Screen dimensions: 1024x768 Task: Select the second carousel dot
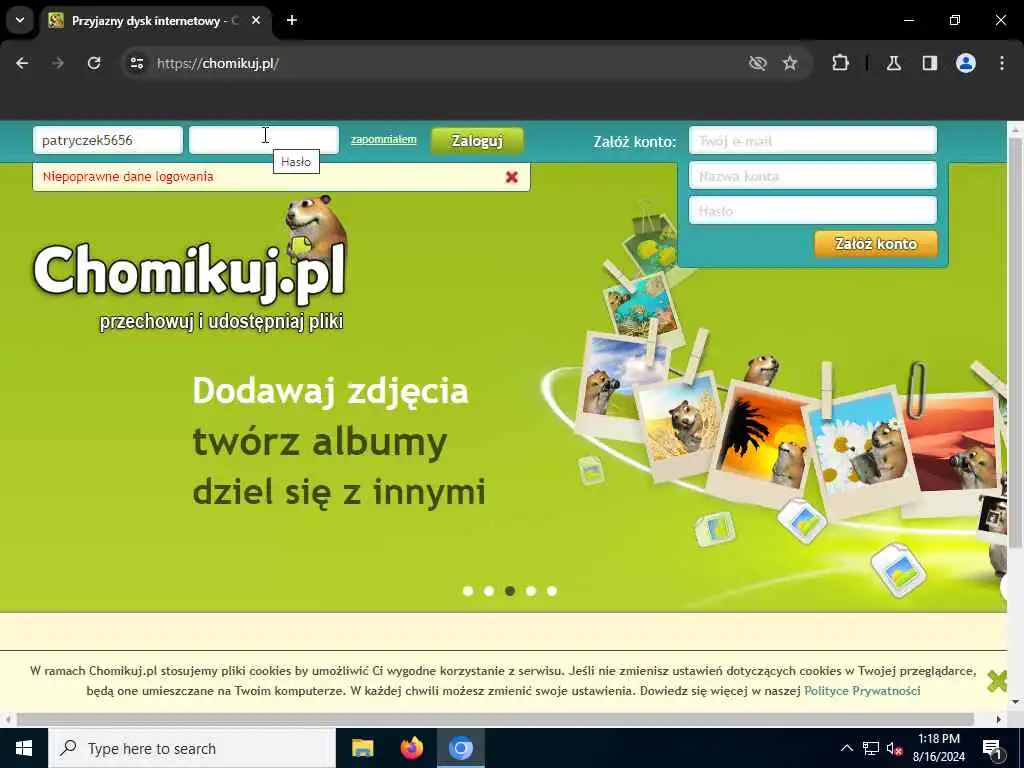[x=489, y=591]
